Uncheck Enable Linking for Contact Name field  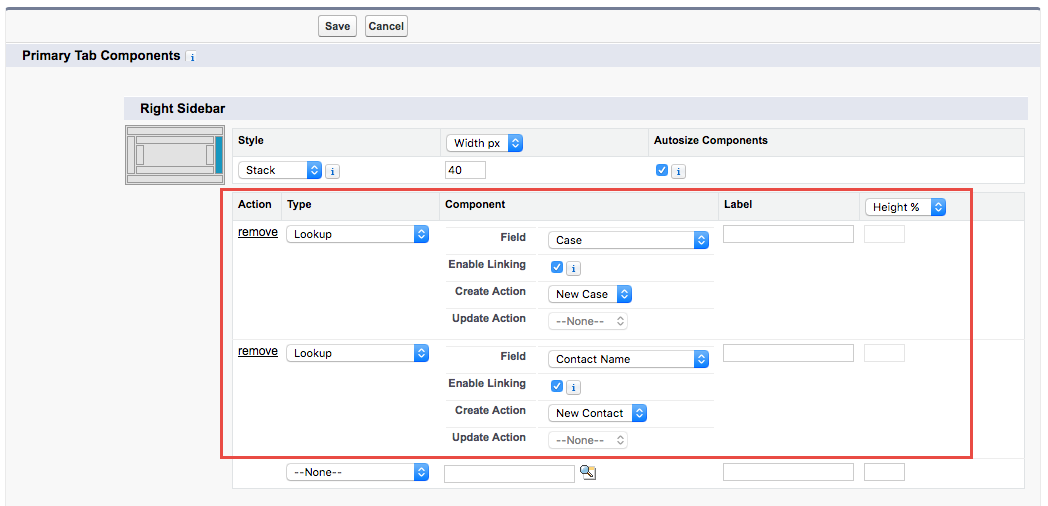click(557, 386)
